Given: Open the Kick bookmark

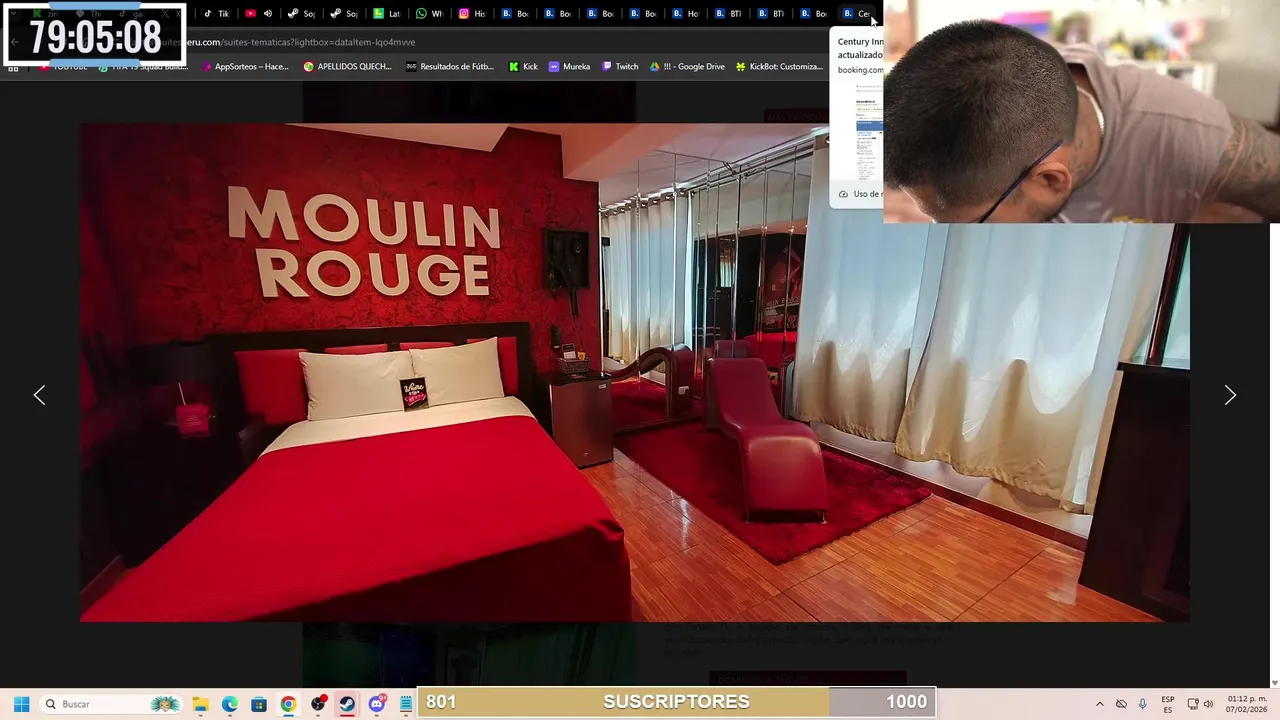Looking at the screenshot, I should point(523,67).
